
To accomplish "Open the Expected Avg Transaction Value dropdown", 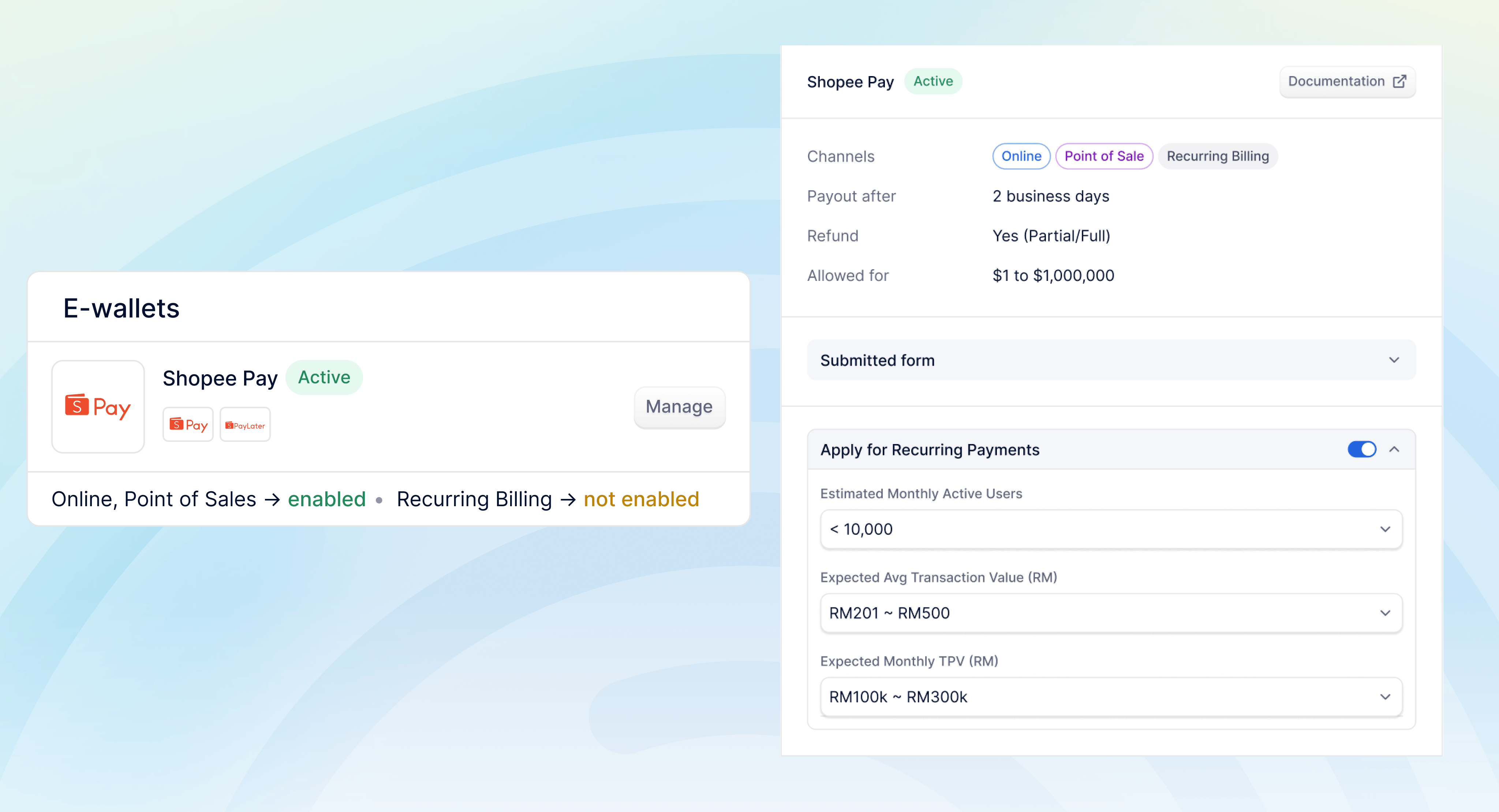I will pos(1111,613).
